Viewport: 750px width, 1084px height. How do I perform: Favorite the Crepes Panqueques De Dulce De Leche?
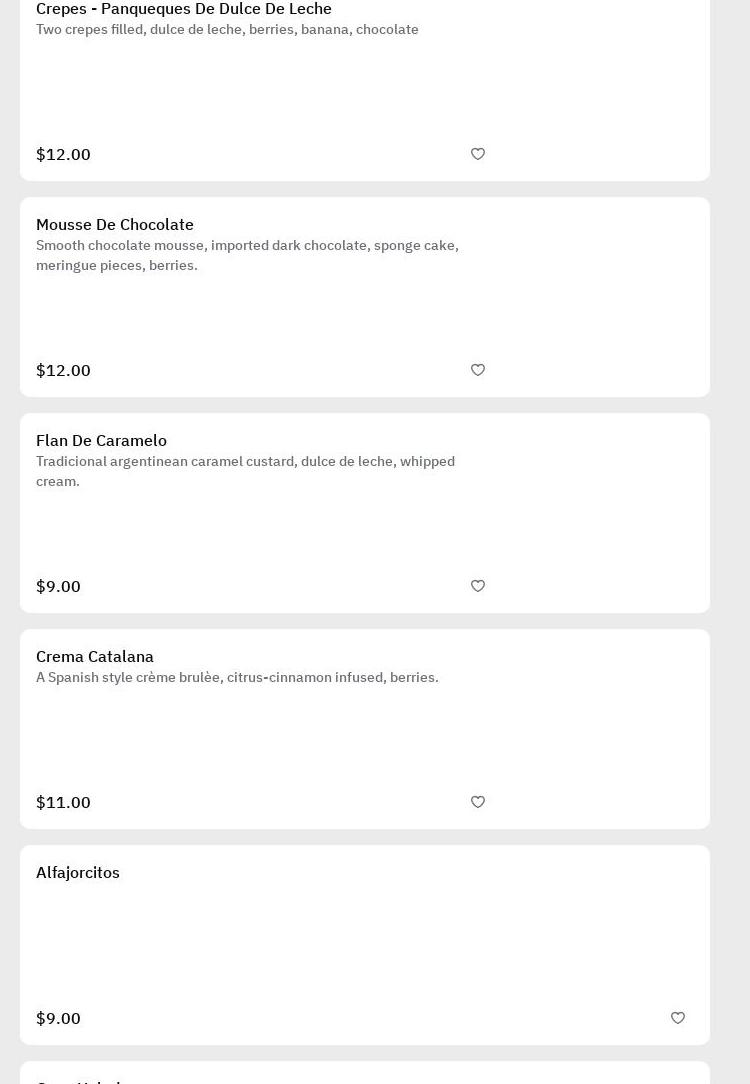pyautogui.click(x=478, y=154)
